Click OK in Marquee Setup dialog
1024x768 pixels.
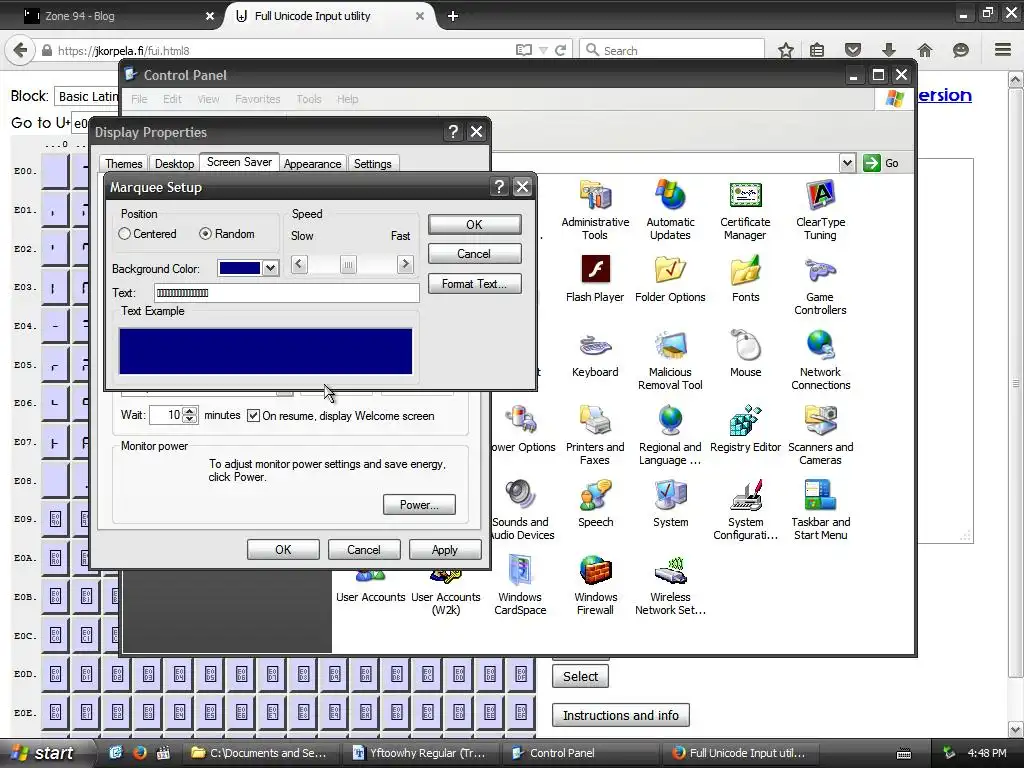(475, 225)
